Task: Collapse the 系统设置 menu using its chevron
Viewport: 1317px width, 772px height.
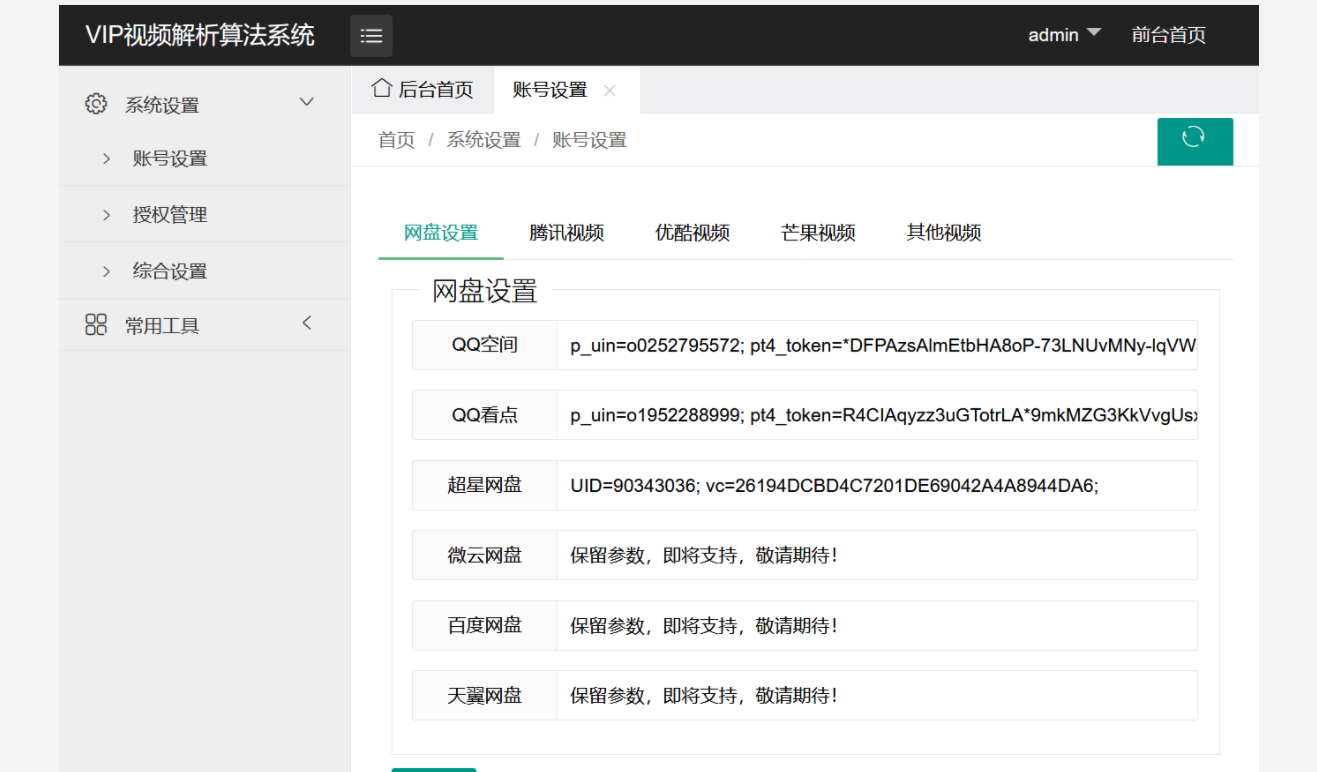Action: (x=307, y=102)
